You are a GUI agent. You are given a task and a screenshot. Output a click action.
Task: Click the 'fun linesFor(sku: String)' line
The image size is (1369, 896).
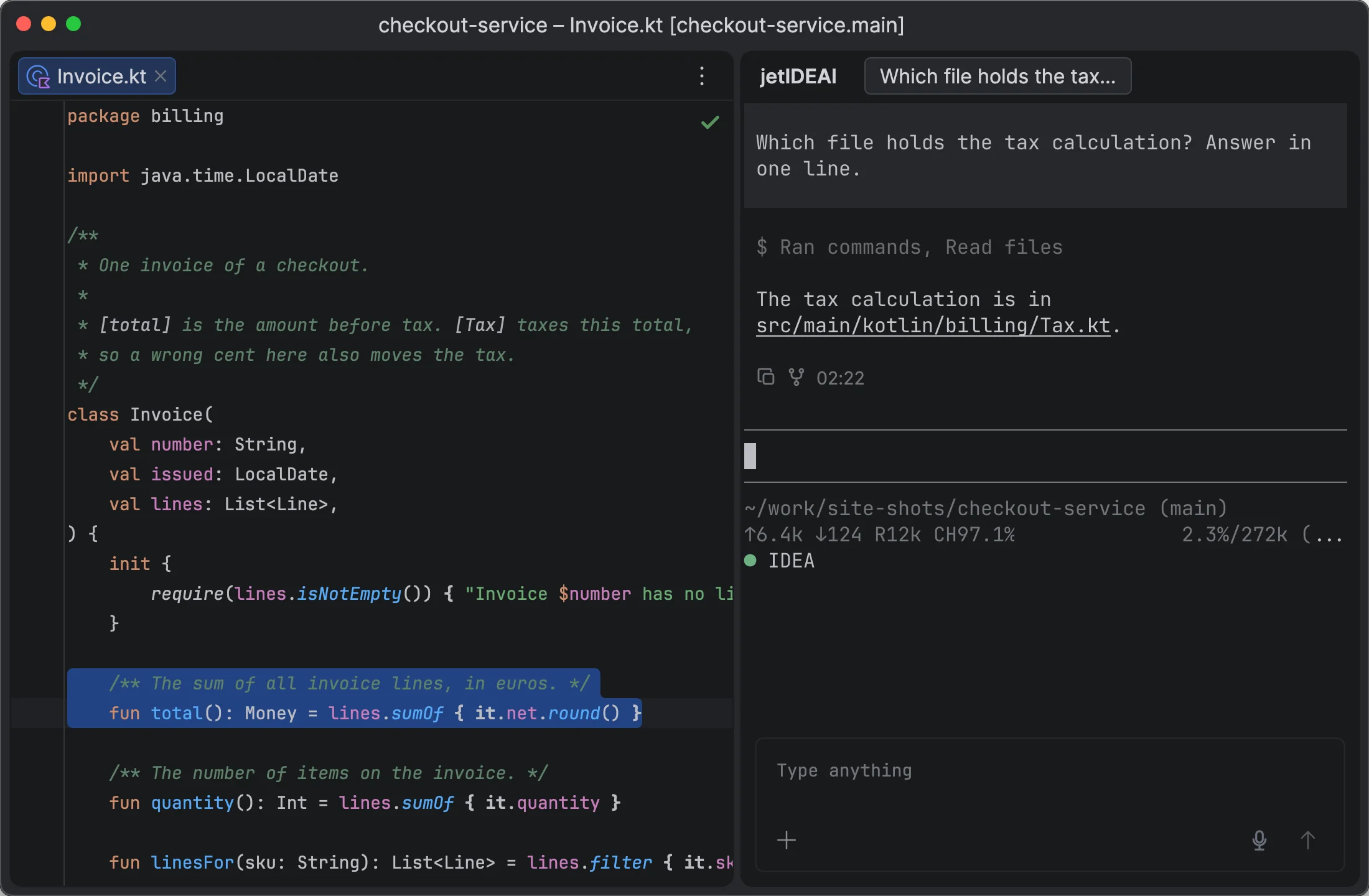[421, 862]
